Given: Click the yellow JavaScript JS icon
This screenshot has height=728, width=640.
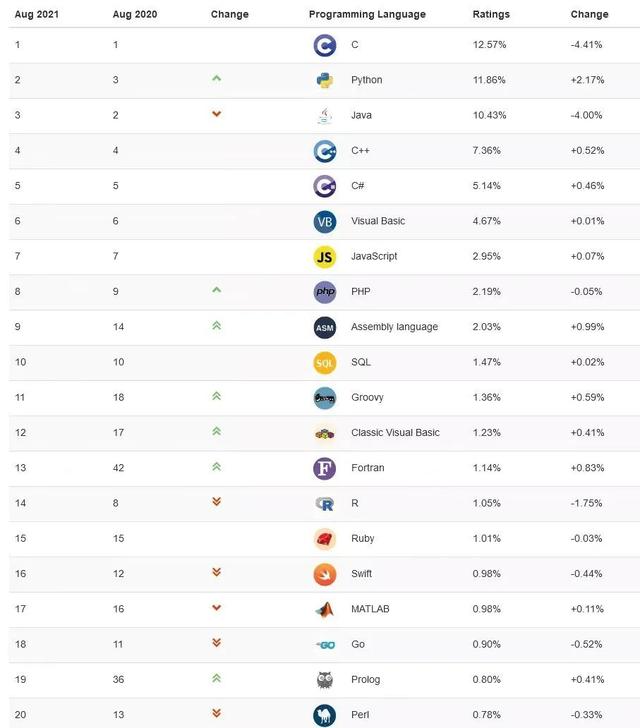Looking at the screenshot, I should pyautogui.click(x=325, y=257).
